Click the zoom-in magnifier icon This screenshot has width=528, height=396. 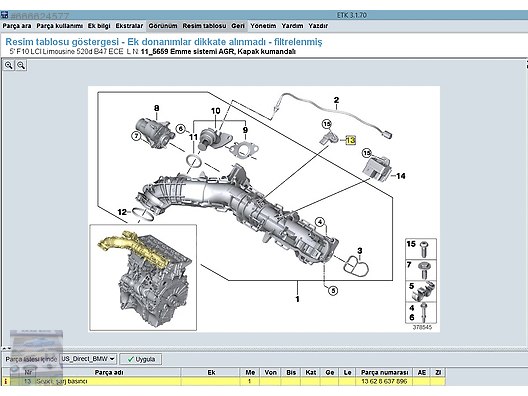9,65
